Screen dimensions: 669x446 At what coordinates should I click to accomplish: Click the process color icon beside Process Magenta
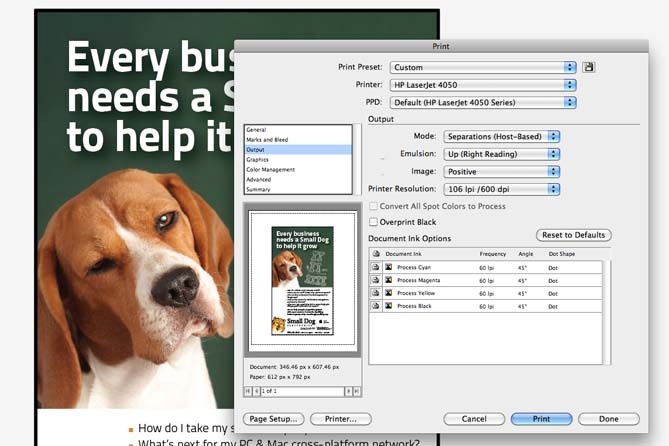(389, 280)
